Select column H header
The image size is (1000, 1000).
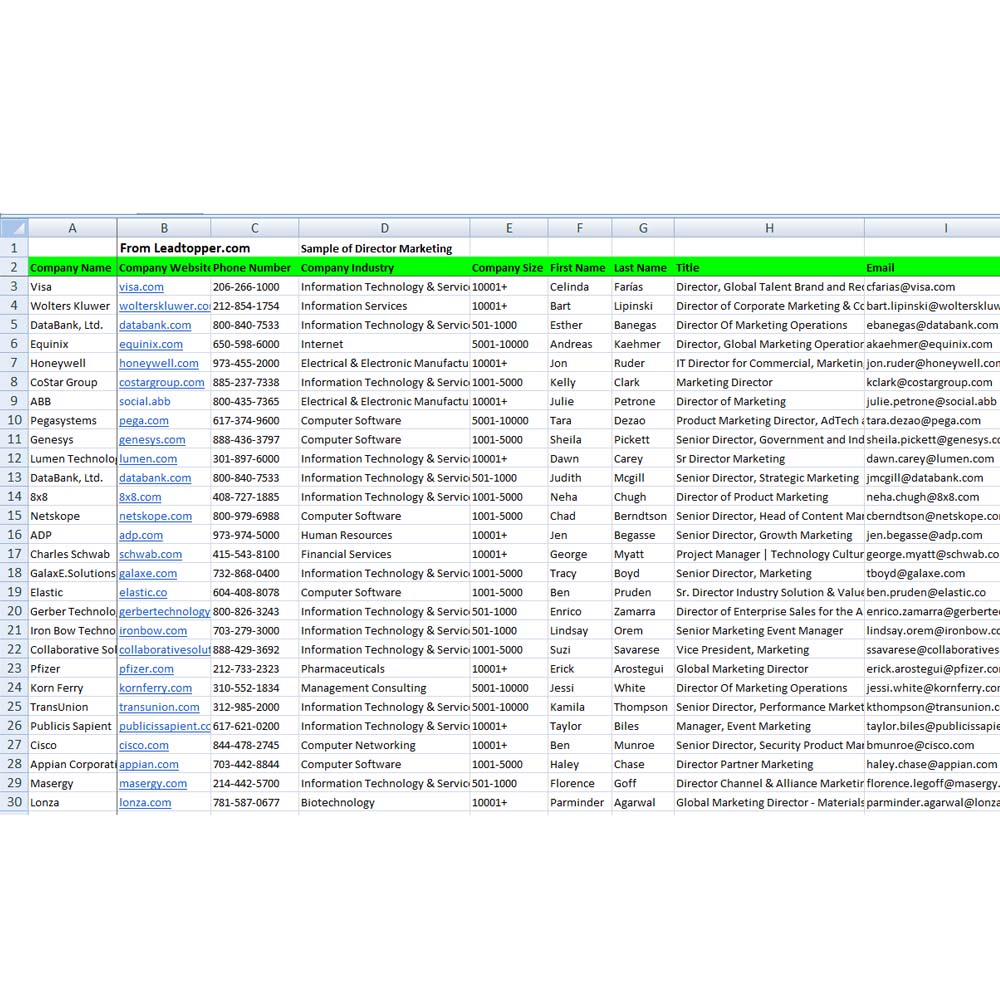click(770, 228)
